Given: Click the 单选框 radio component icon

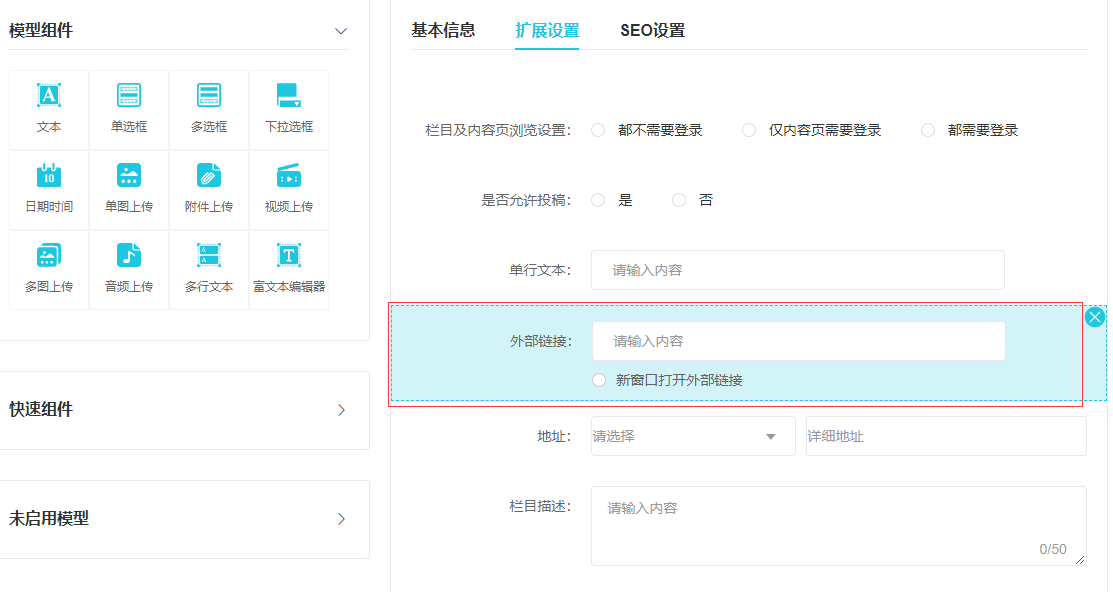Looking at the screenshot, I should pyautogui.click(x=129, y=96).
